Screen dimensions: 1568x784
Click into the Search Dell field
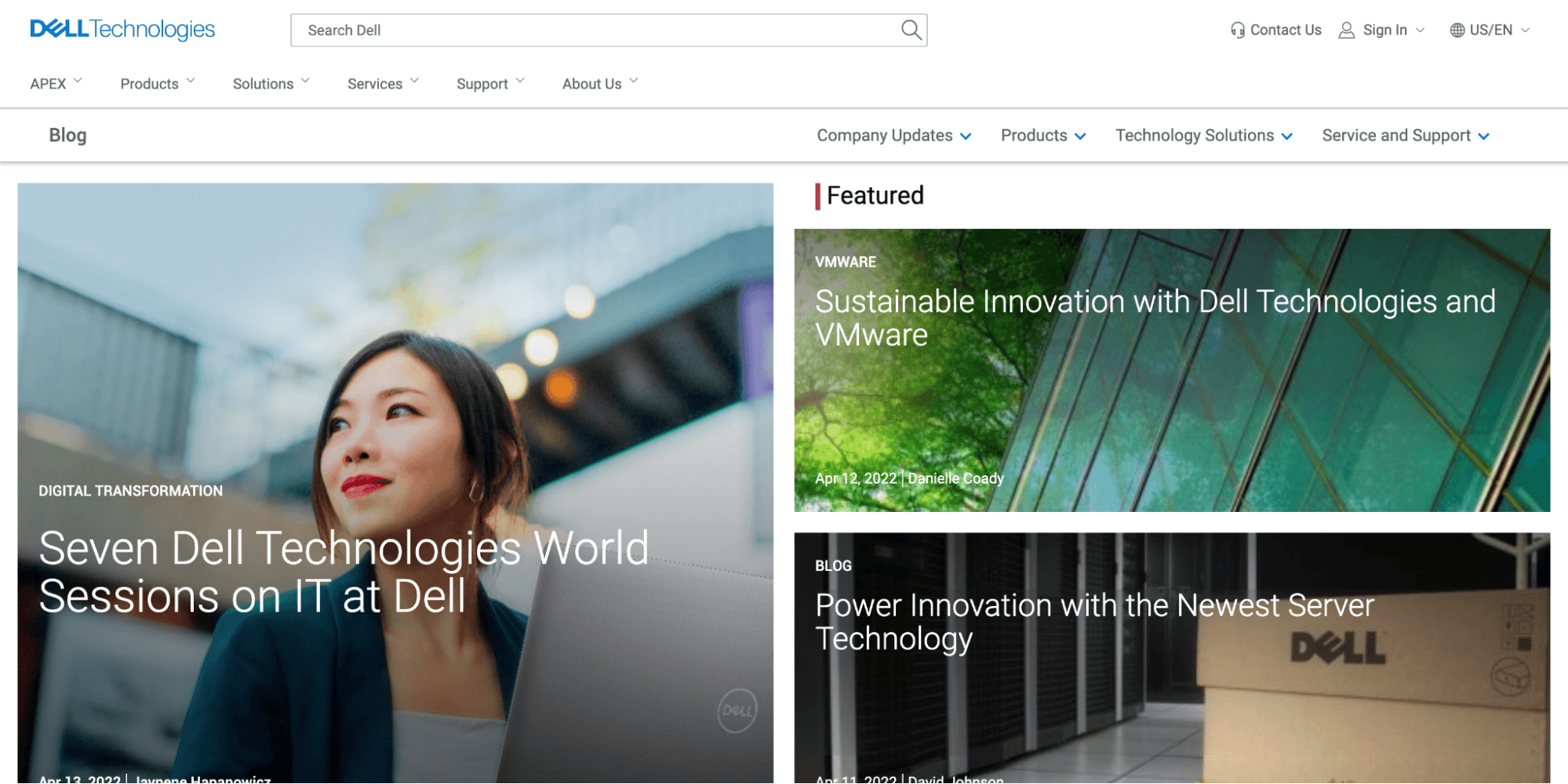point(596,30)
